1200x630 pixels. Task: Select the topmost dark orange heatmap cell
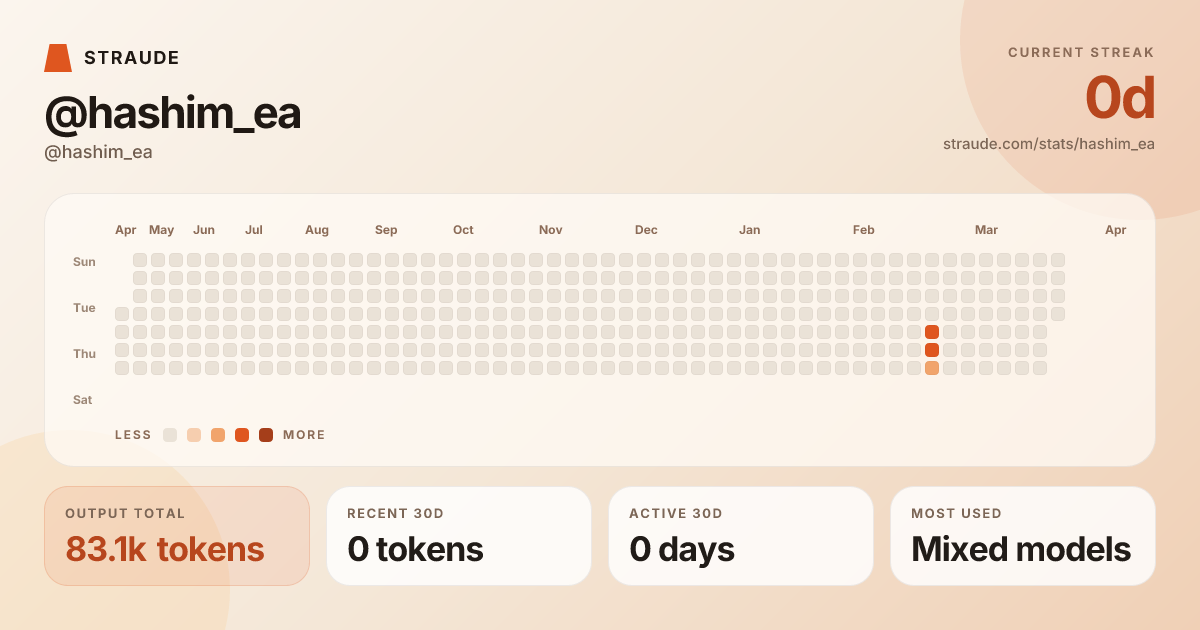click(x=932, y=332)
